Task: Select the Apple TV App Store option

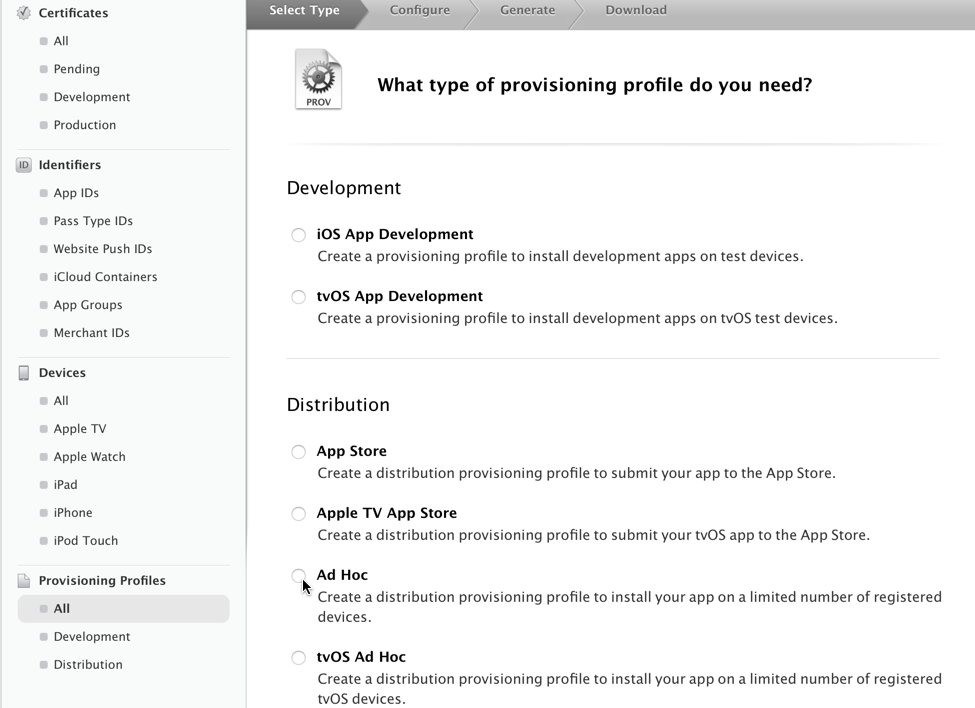Action: pyautogui.click(x=298, y=513)
